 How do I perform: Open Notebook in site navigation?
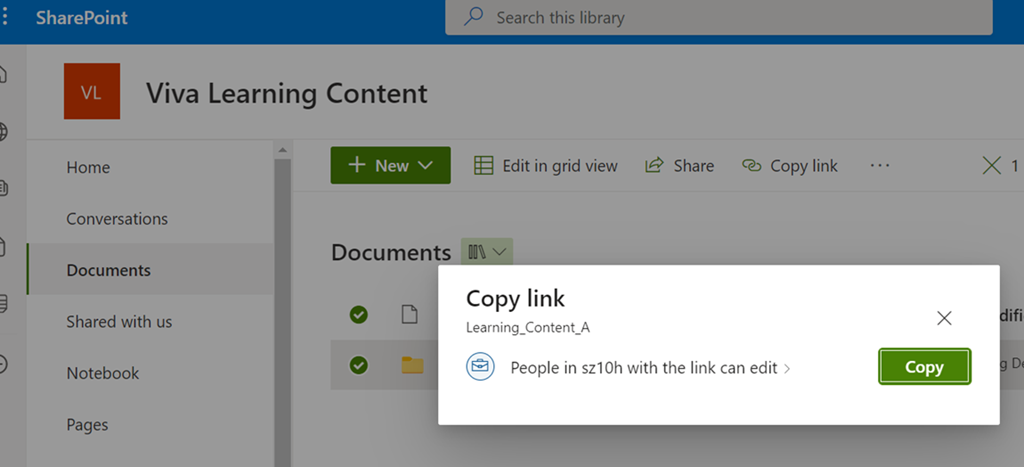103,374
